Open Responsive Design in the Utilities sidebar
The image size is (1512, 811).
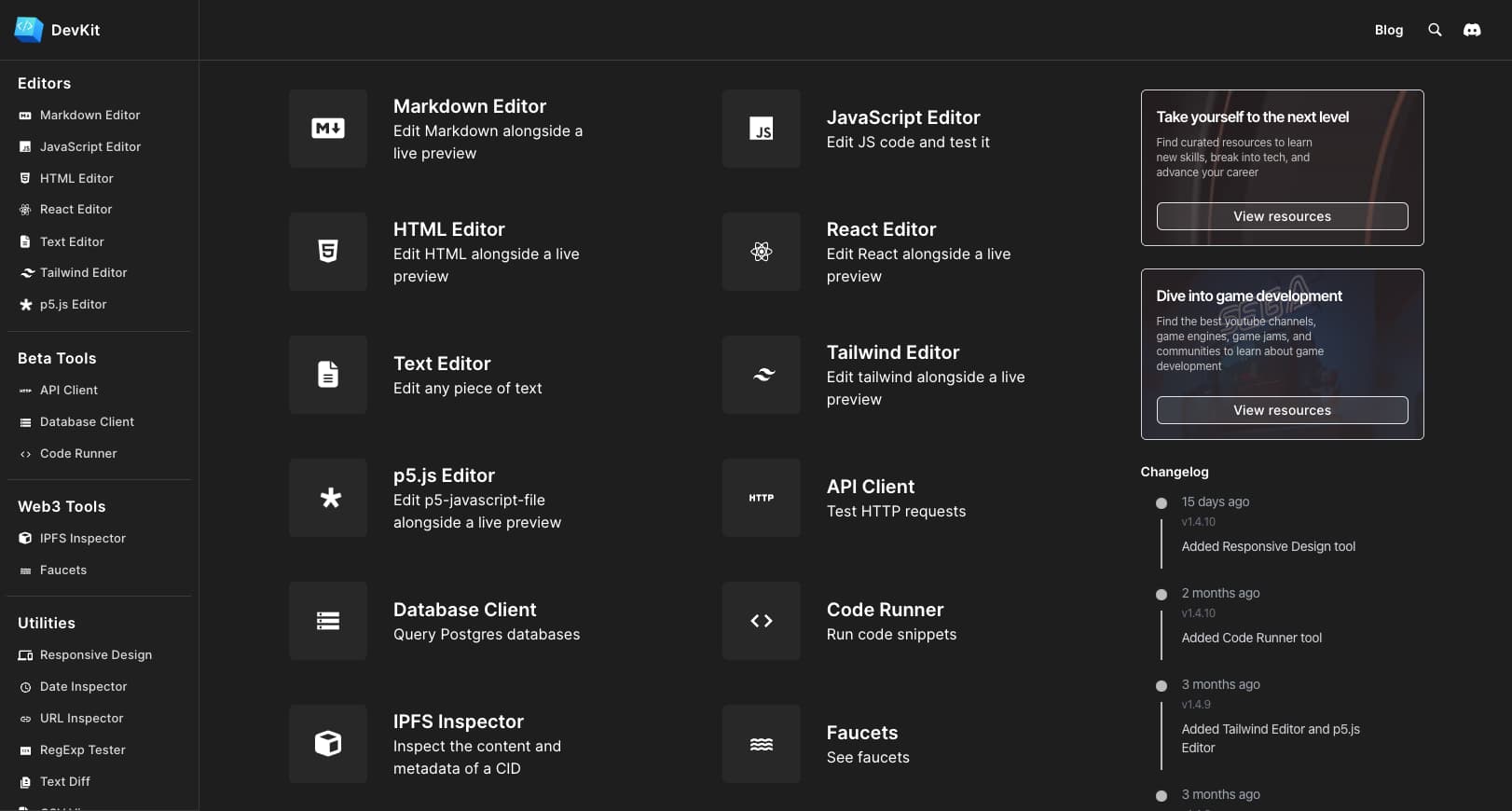pos(95,655)
